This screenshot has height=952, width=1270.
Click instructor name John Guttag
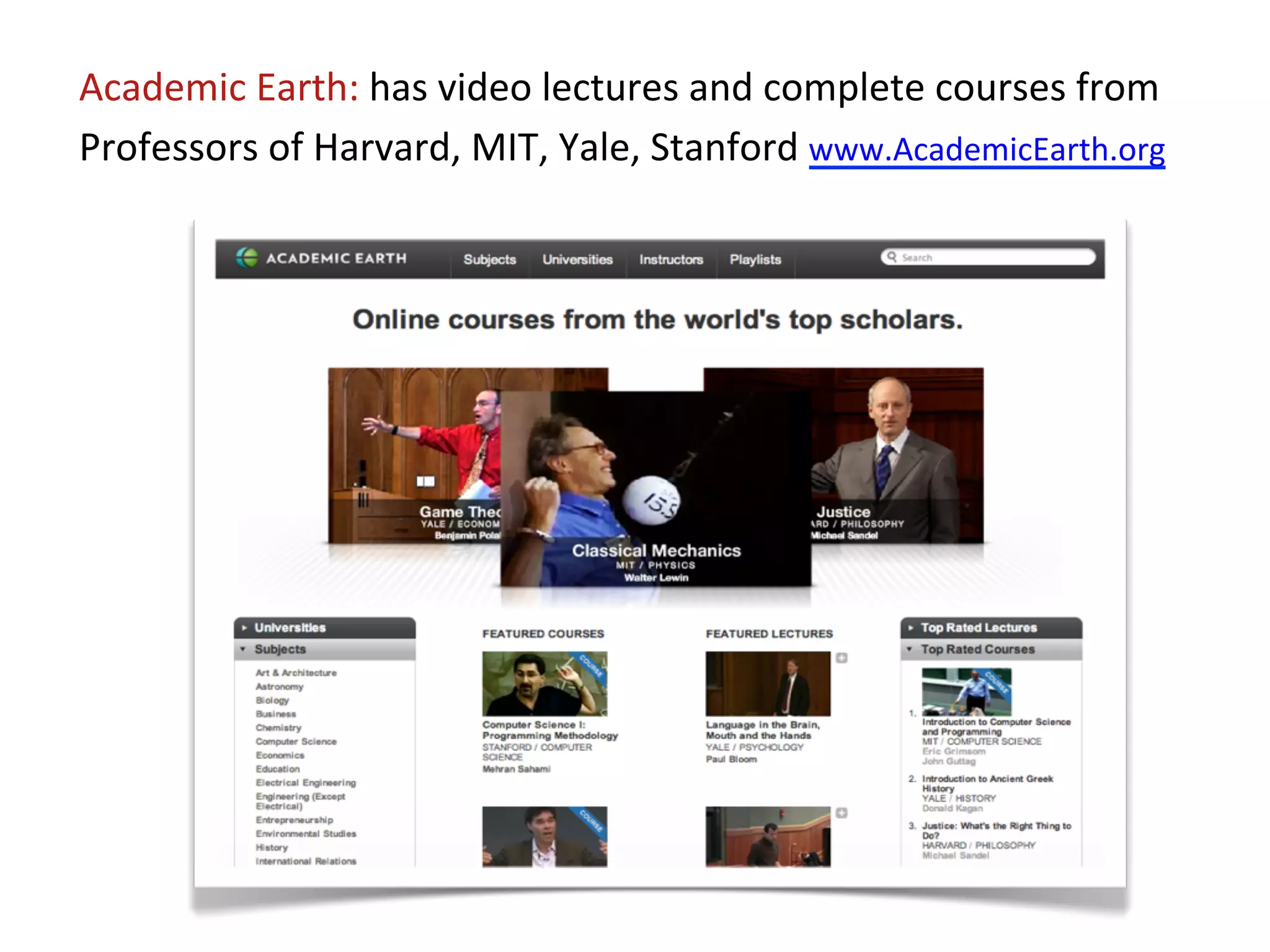tap(948, 761)
